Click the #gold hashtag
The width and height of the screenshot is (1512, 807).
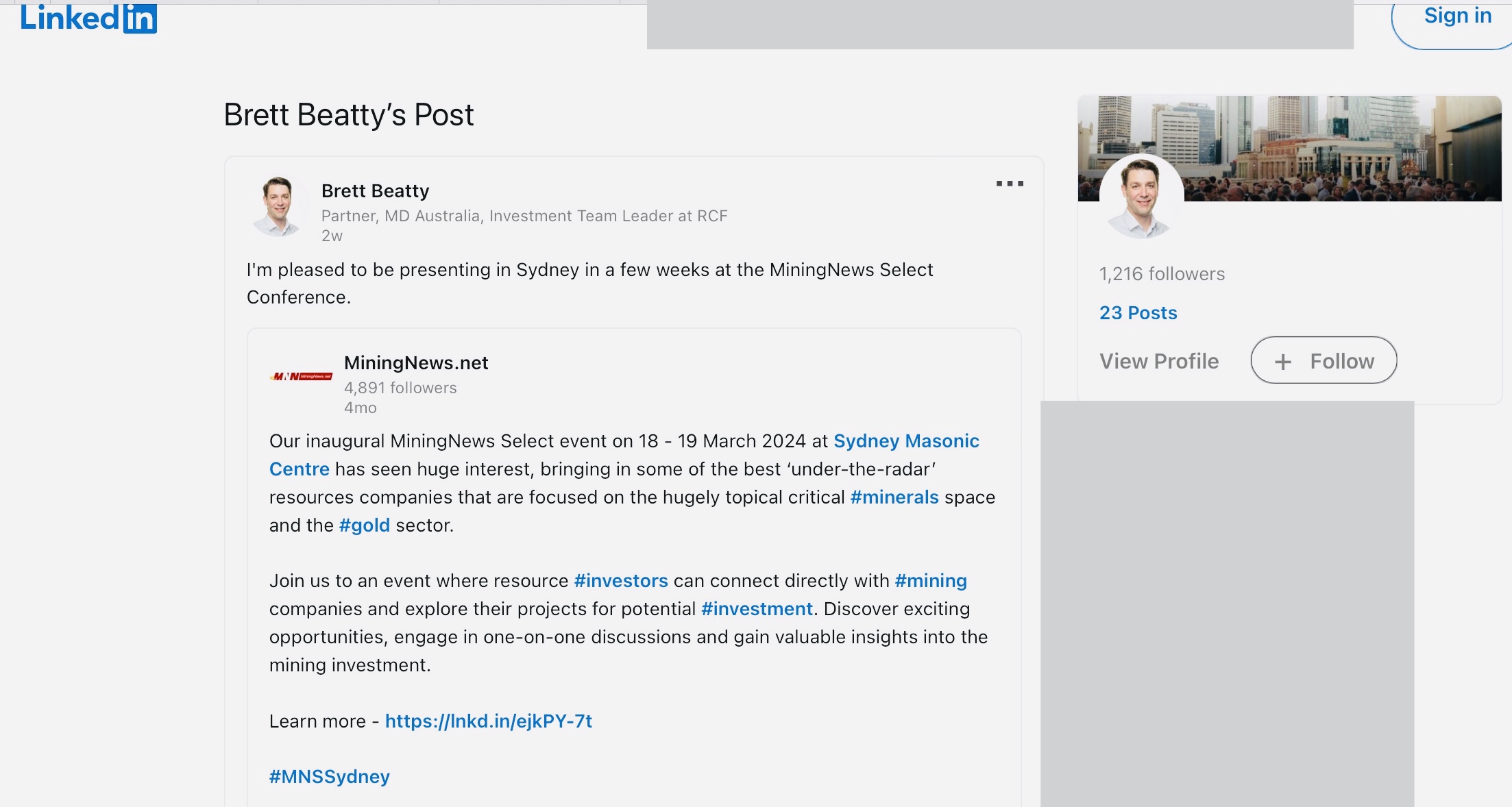click(364, 525)
